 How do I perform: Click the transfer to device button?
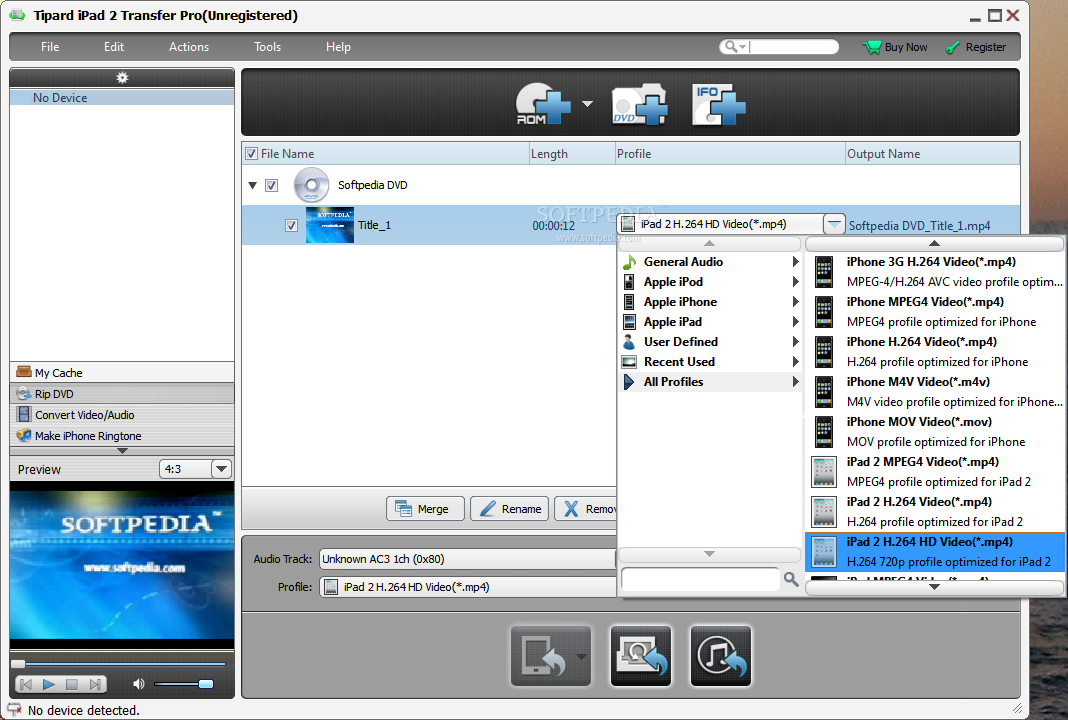(550, 656)
